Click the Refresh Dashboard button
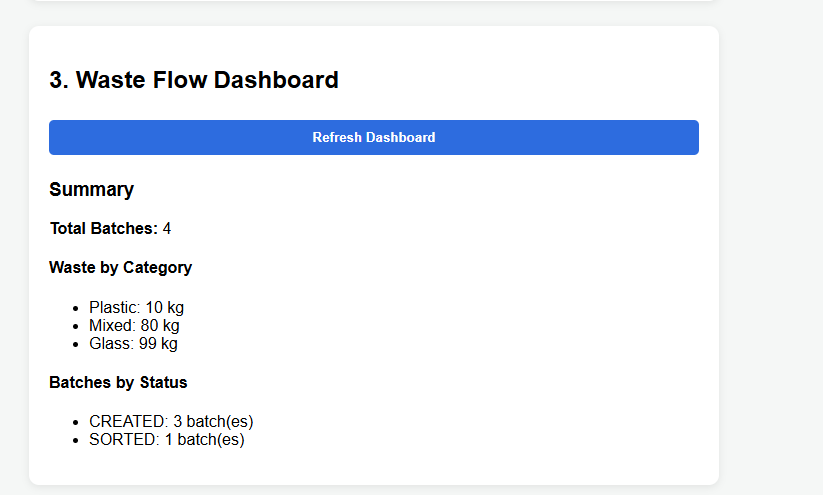The image size is (823, 495). (x=374, y=138)
